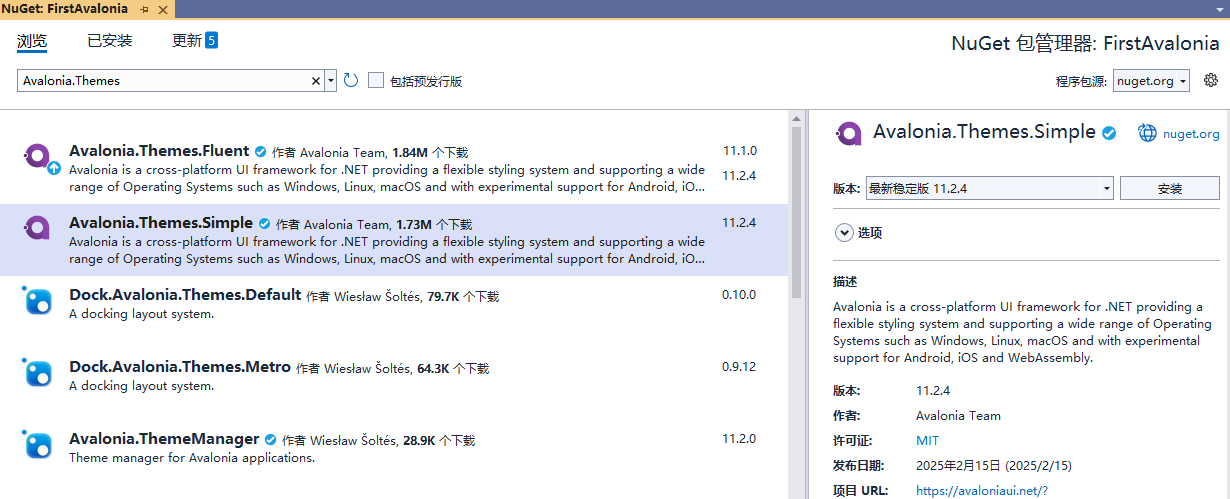Open the MIT license link
Screen dimensions: 1230x499
click(927, 440)
